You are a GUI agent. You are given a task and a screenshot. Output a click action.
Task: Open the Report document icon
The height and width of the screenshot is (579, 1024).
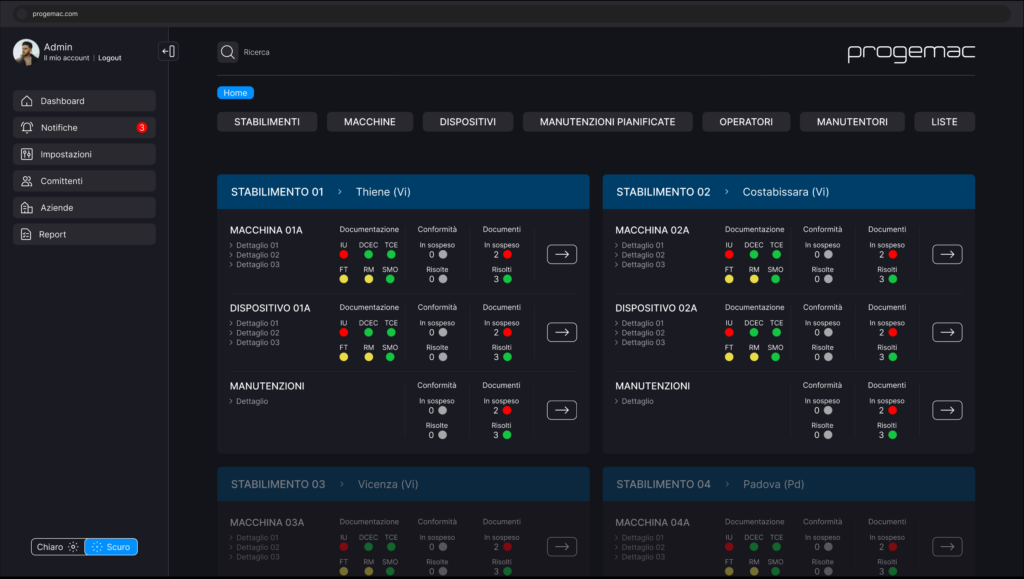pyautogui.click(x=26, y=234)
